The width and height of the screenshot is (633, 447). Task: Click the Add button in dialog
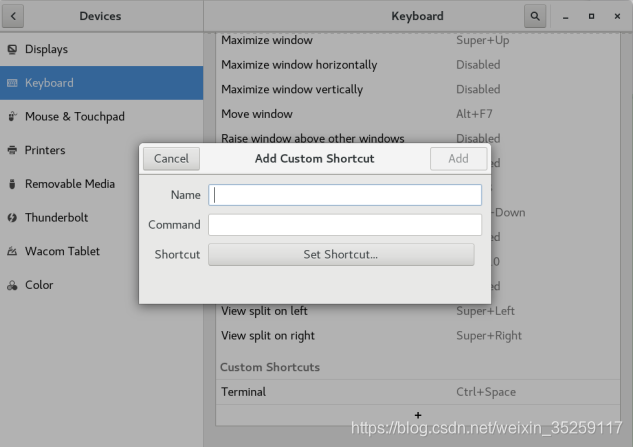(x=458, y=159)
